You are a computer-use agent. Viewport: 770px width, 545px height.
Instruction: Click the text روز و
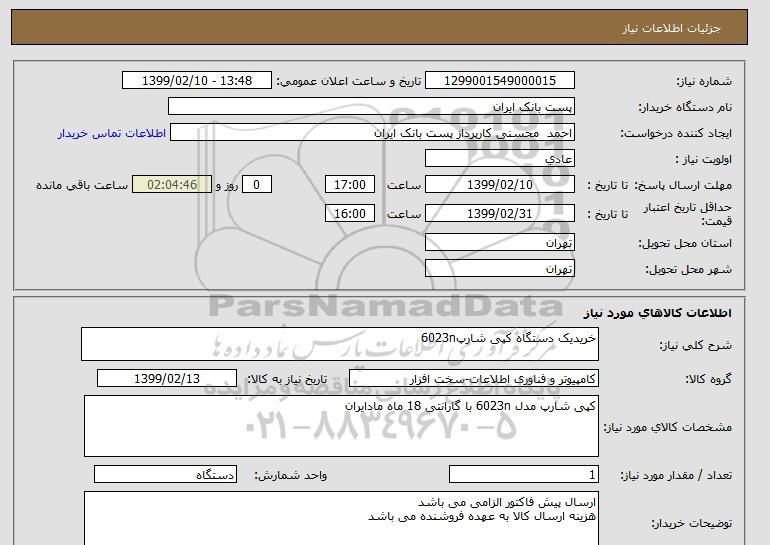(227, 185)
